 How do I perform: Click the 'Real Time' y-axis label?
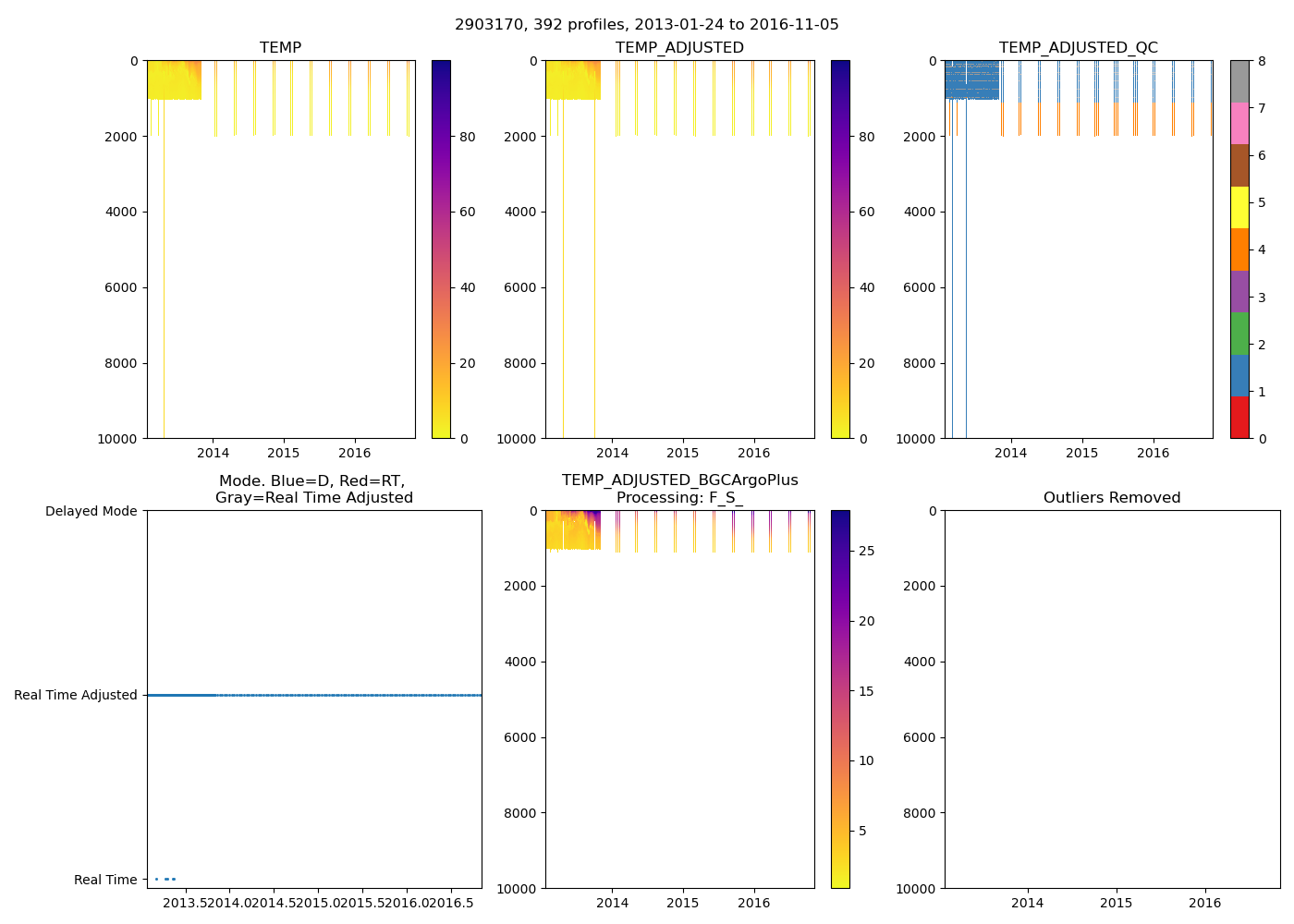click(105, 880)
